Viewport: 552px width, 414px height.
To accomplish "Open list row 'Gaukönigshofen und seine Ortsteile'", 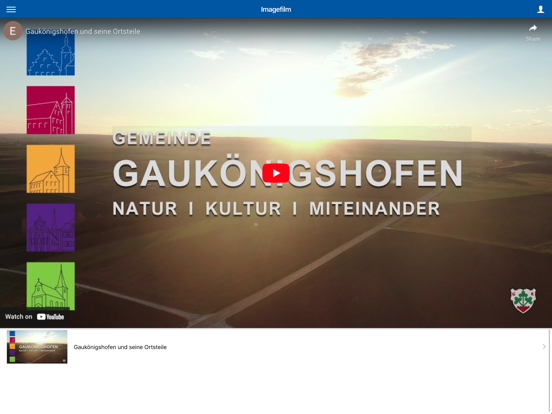I will [x=276, y=347].
